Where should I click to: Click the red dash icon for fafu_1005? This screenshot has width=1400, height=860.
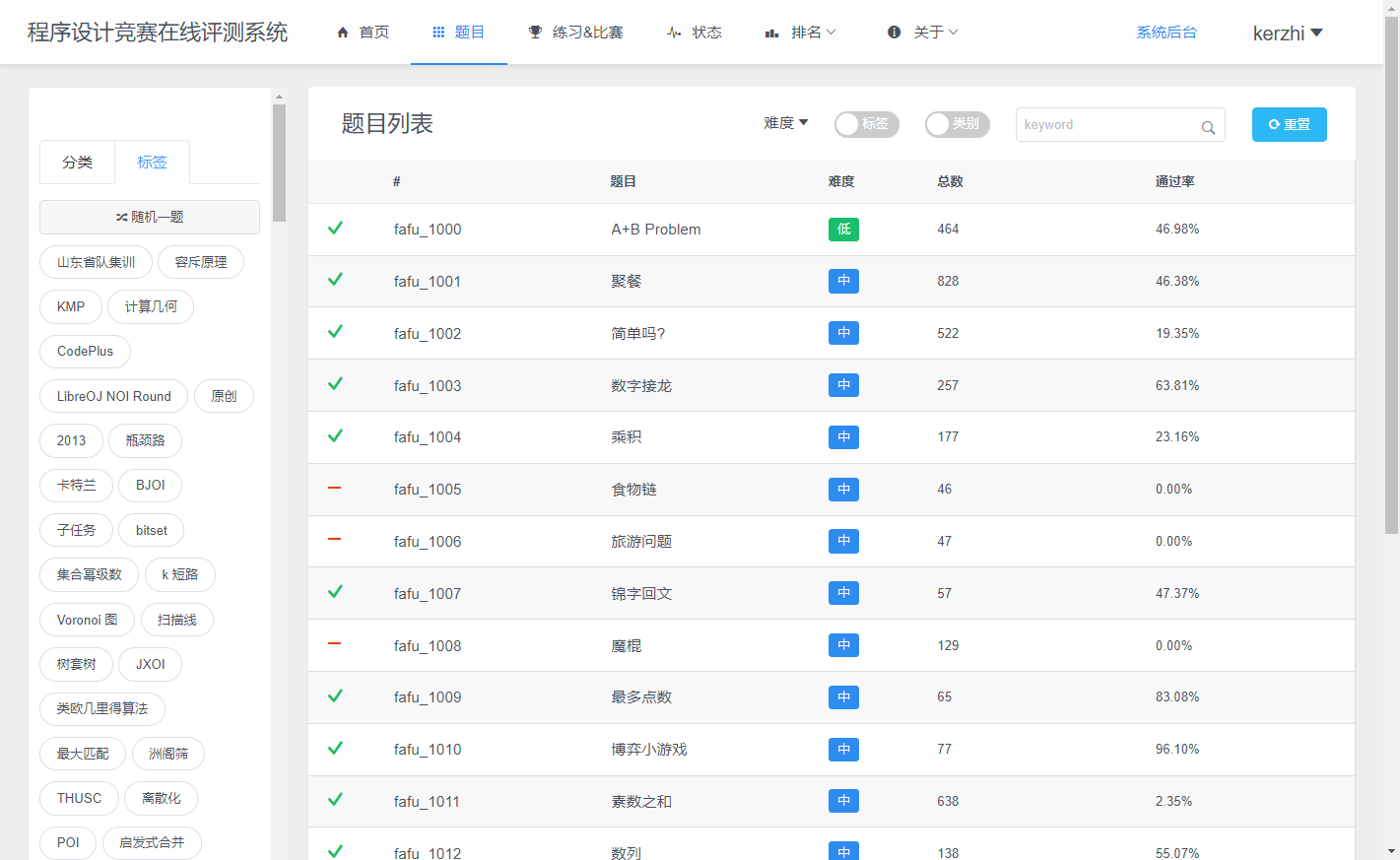coord(335,489)
